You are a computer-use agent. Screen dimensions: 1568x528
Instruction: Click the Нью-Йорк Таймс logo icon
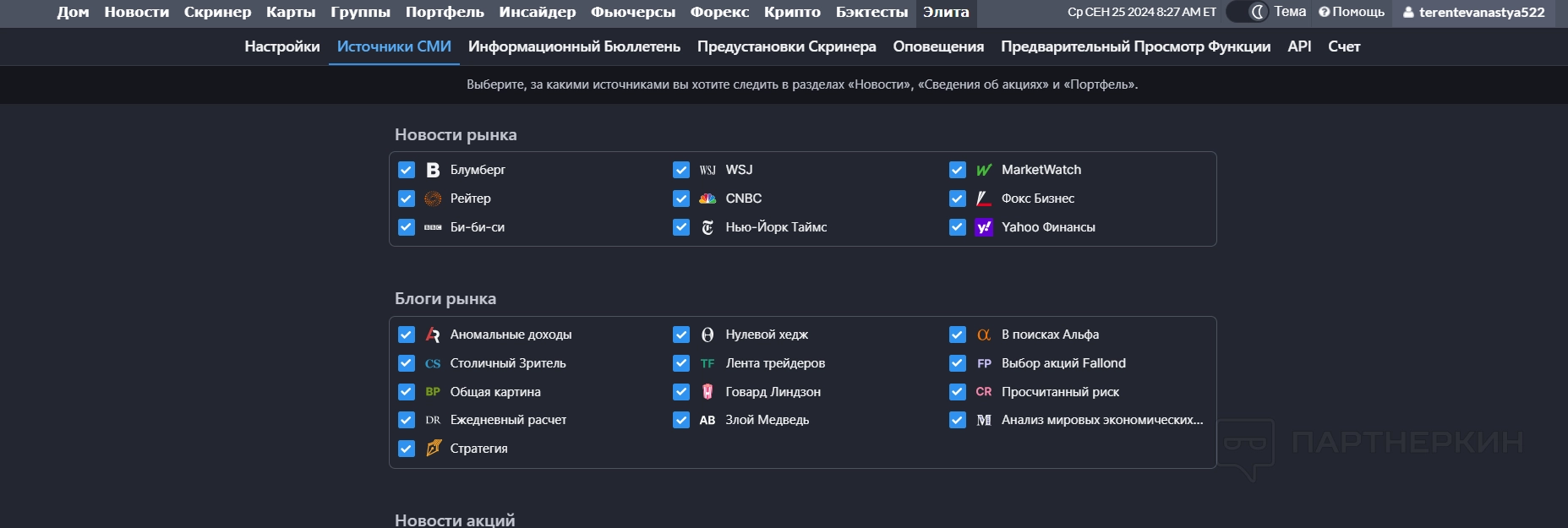(x=708, y=227)
